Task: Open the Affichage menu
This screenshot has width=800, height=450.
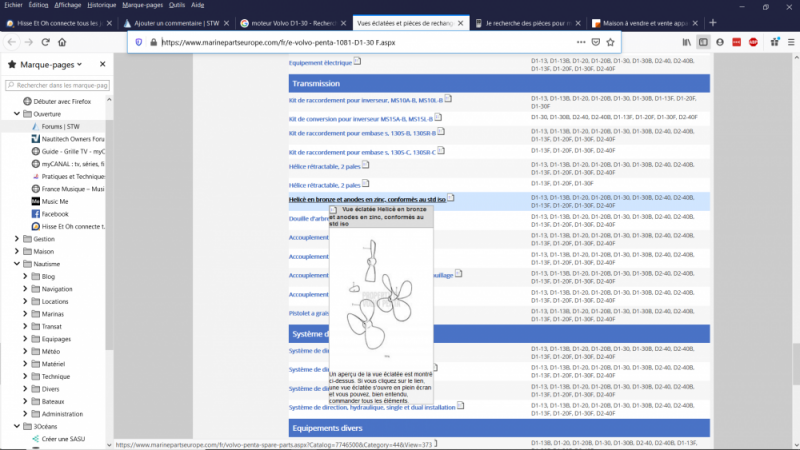Action: 67,5
